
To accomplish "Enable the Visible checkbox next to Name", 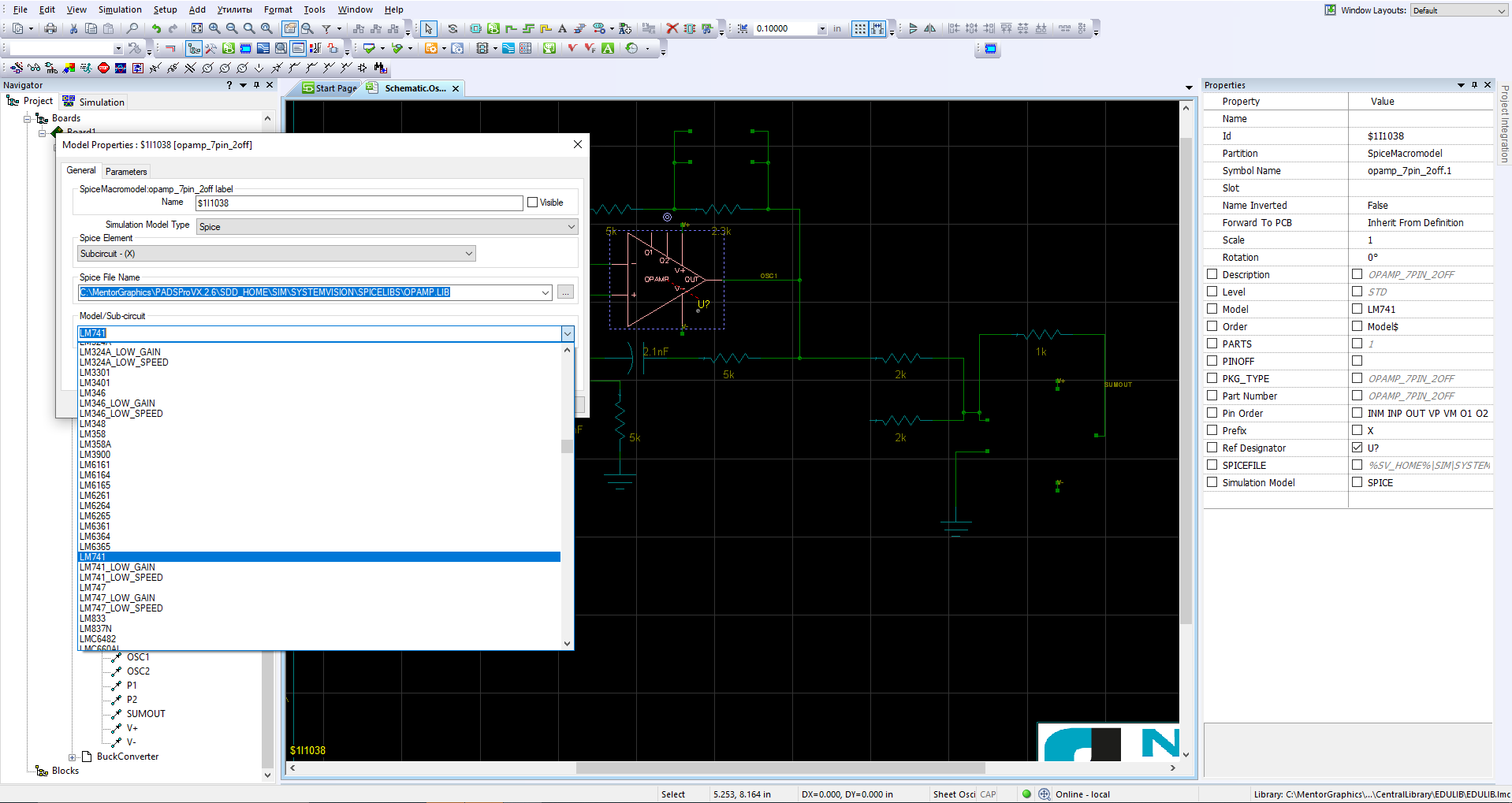I will pyautogui.click(x=533, y=203).
